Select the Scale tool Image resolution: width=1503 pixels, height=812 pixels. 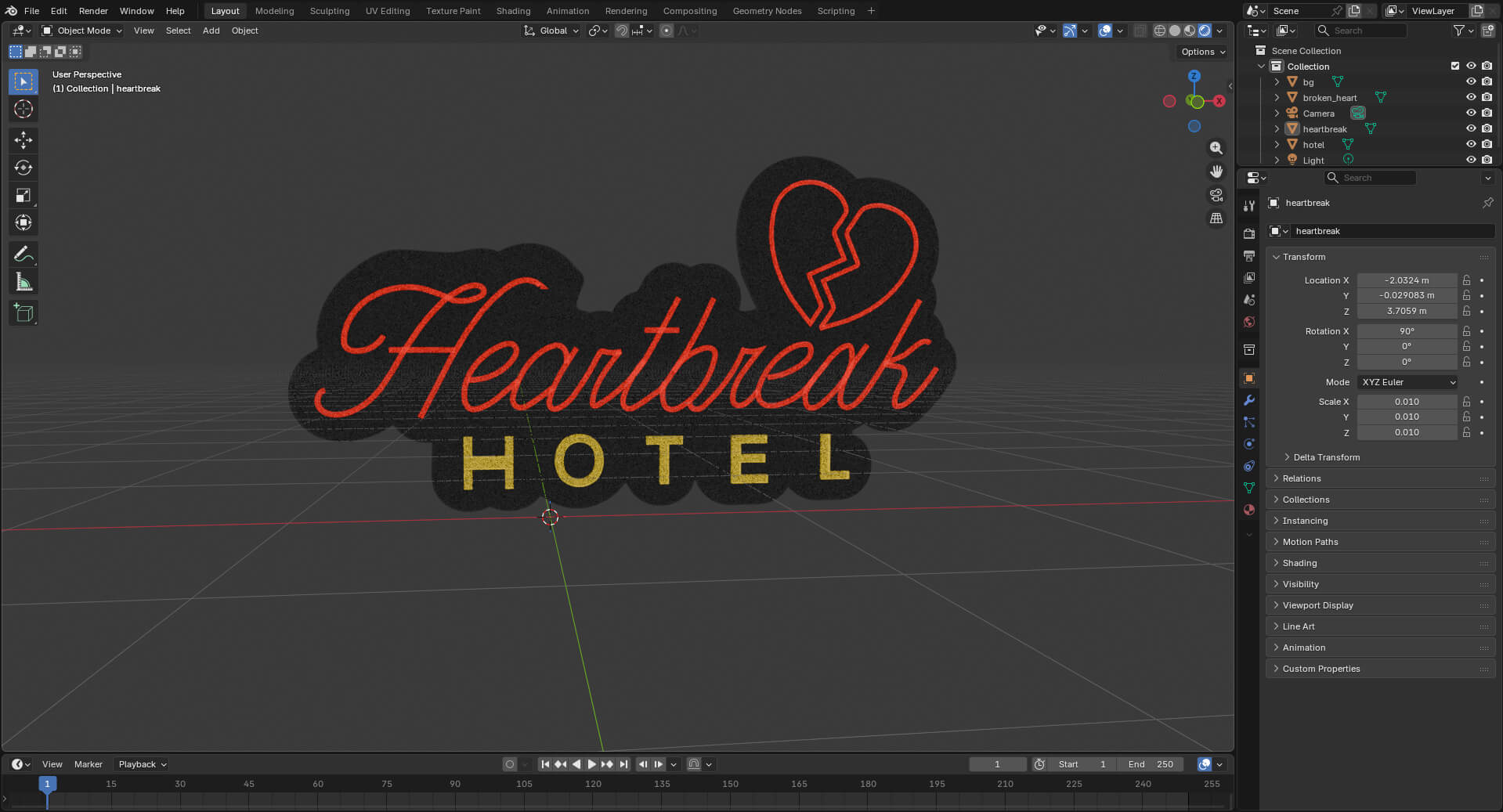[x=23, y=195]
